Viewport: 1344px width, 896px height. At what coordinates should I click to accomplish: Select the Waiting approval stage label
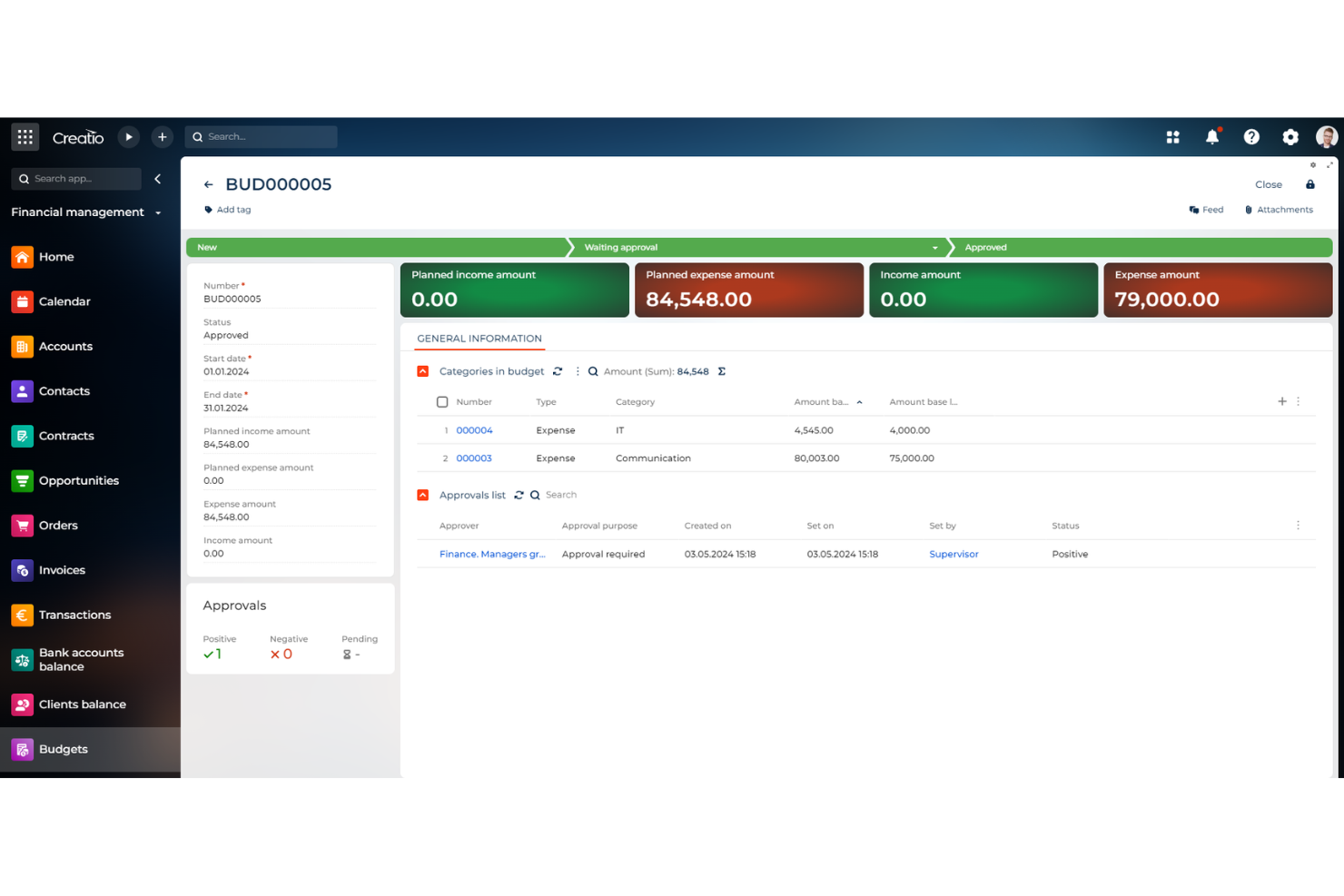click(x=621, y=248)
